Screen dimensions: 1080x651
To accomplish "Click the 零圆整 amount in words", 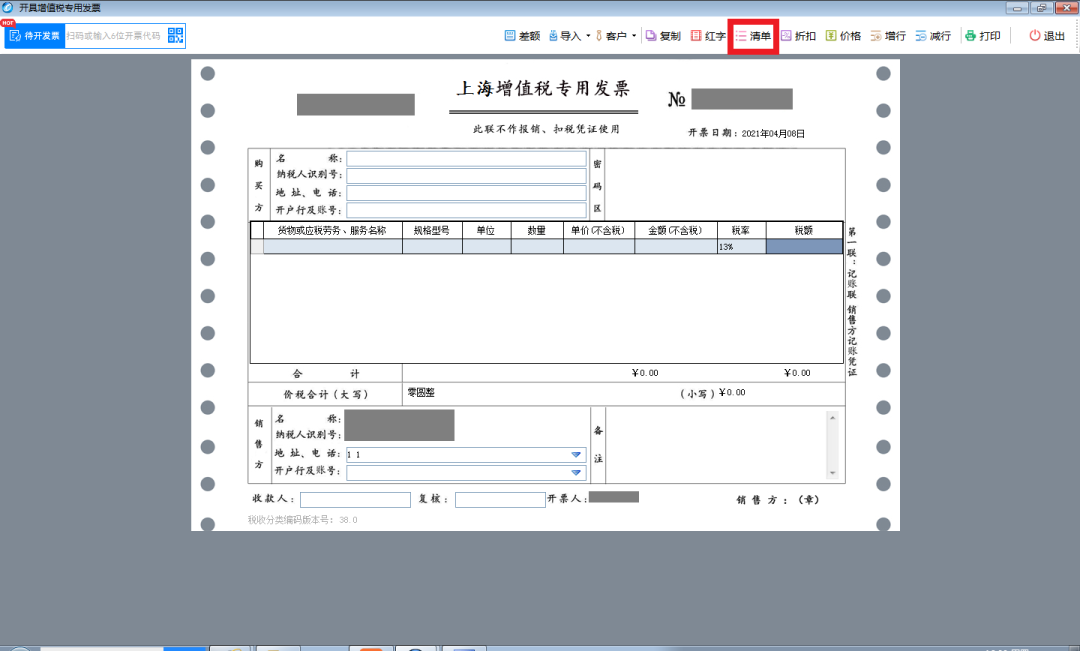I will pyautogui.click(x=421, y=393).
